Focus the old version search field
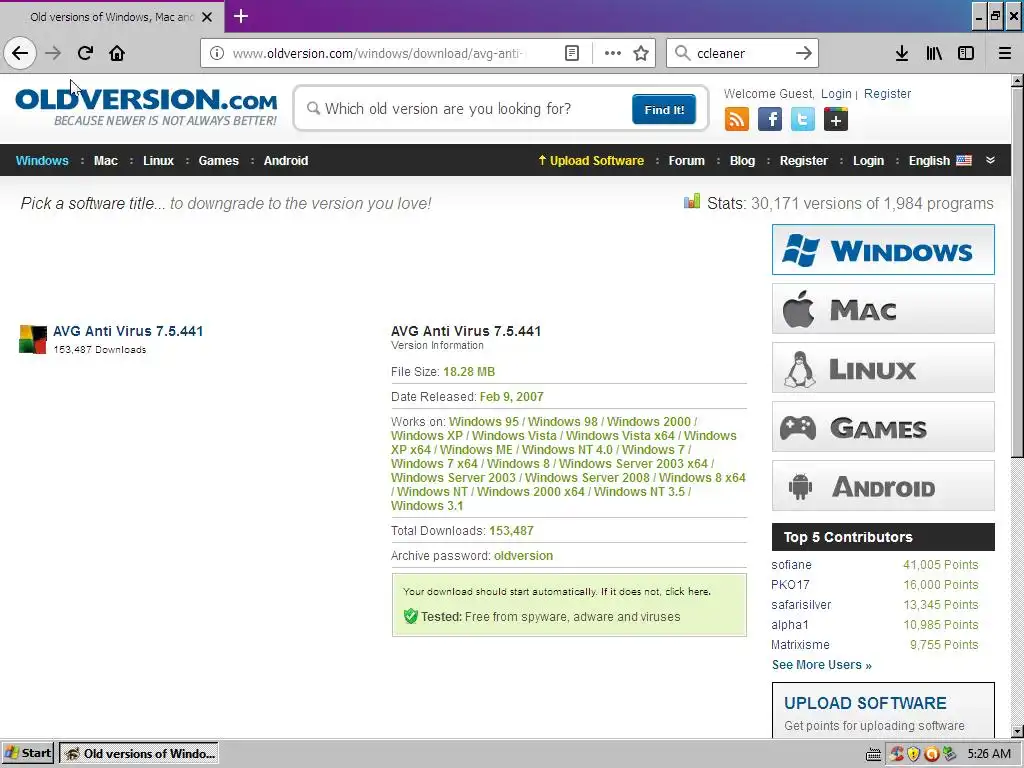This screenshot has width=1024, height=768. (467, 108)
